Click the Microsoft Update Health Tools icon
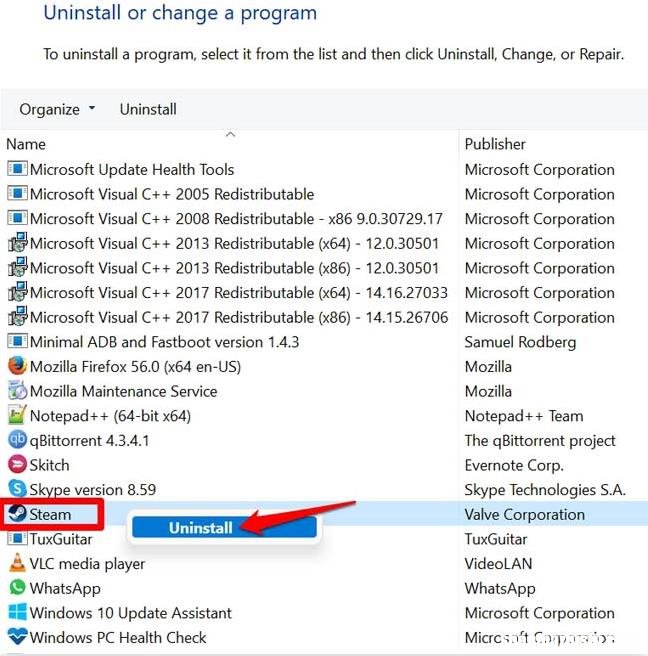The width and height of the screenshot is (648, 656). 17,169
